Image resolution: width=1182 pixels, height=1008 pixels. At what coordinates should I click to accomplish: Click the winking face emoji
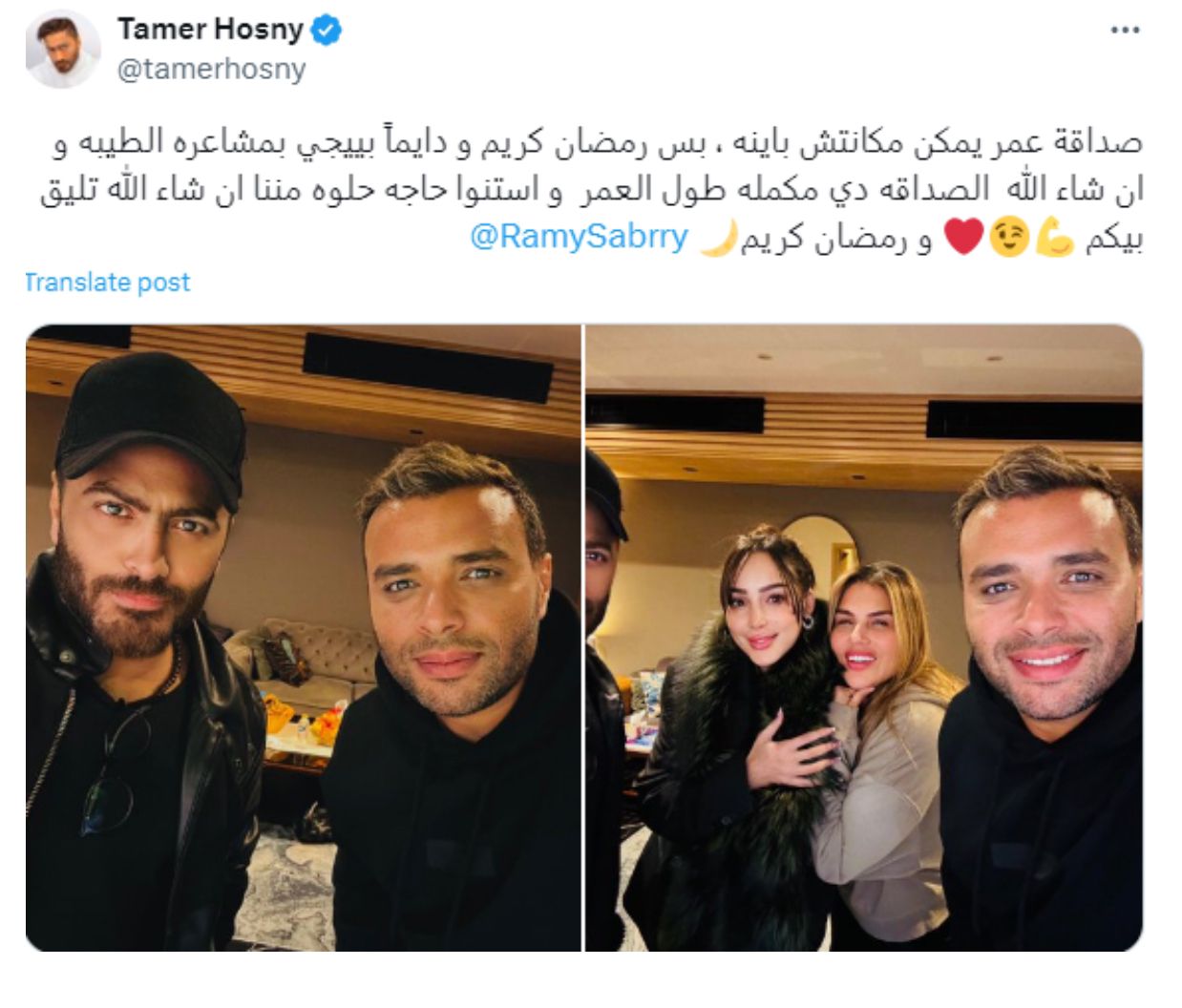[1009, 240]
